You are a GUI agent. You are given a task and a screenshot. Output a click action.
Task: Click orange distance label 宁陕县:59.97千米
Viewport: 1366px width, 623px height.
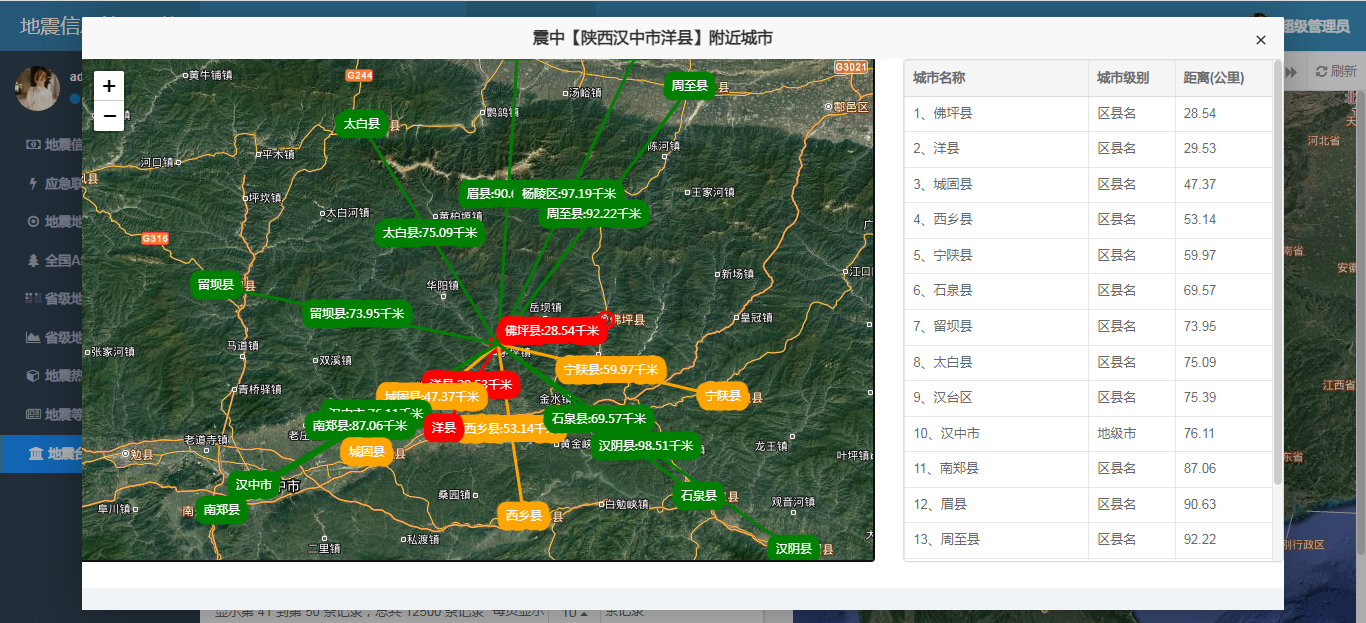click(611, 370)
